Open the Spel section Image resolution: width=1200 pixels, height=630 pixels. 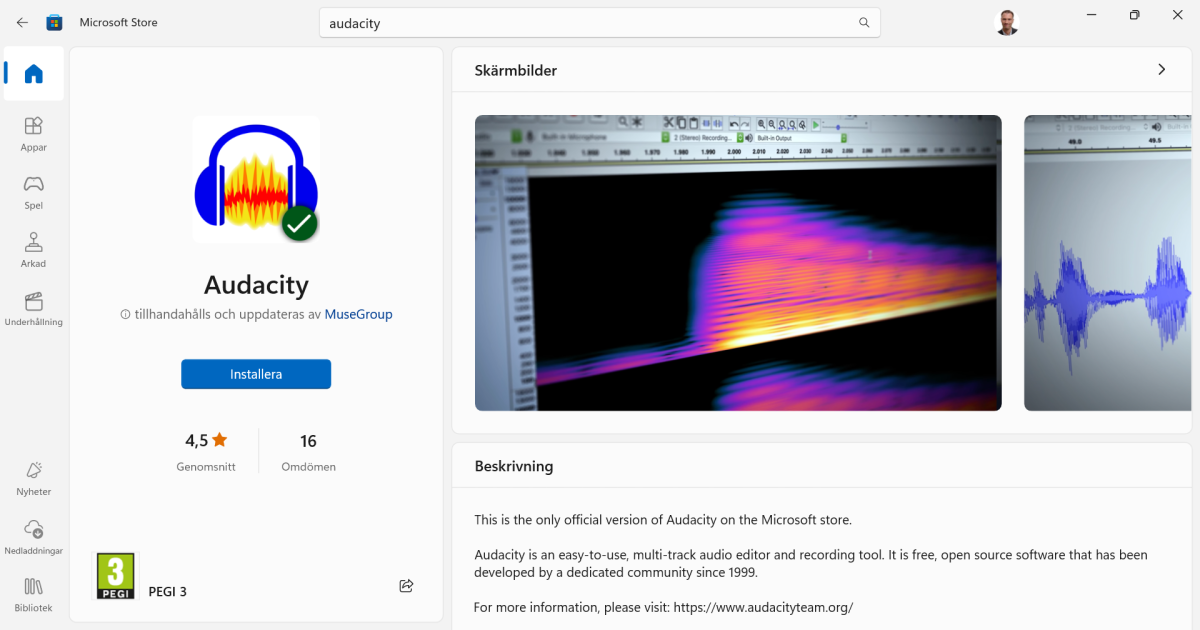34,192
